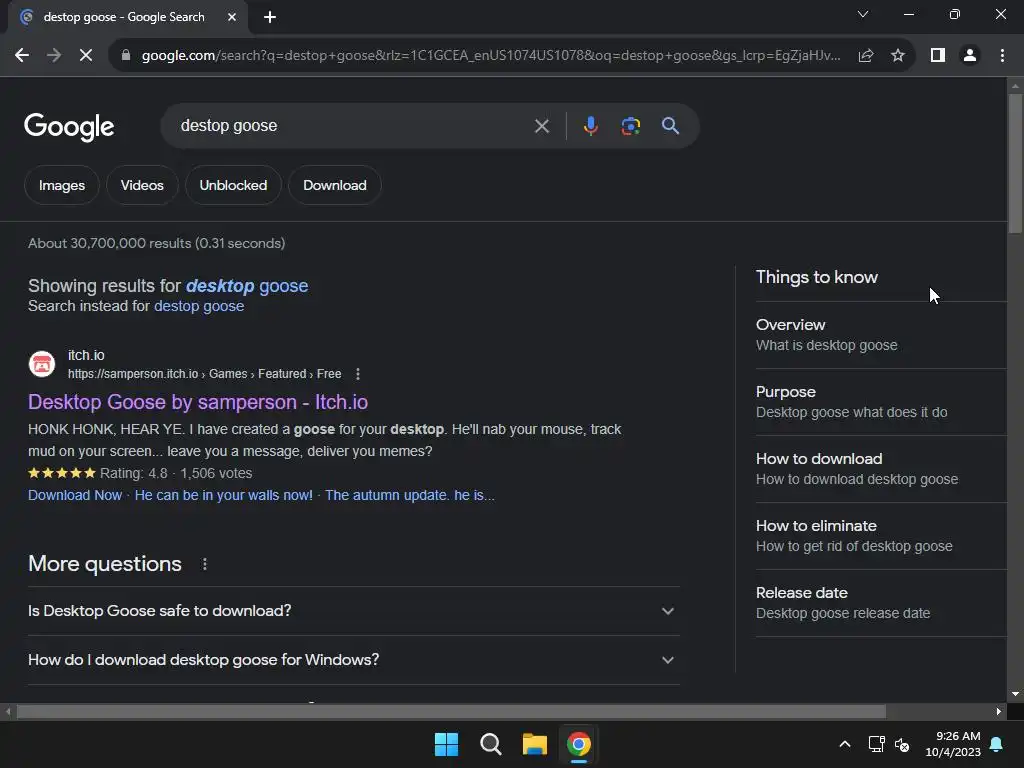The width and height of the screenshot is (1024, 768).
Task: Open the Chrome profile menu
Action: click(970, 56)
